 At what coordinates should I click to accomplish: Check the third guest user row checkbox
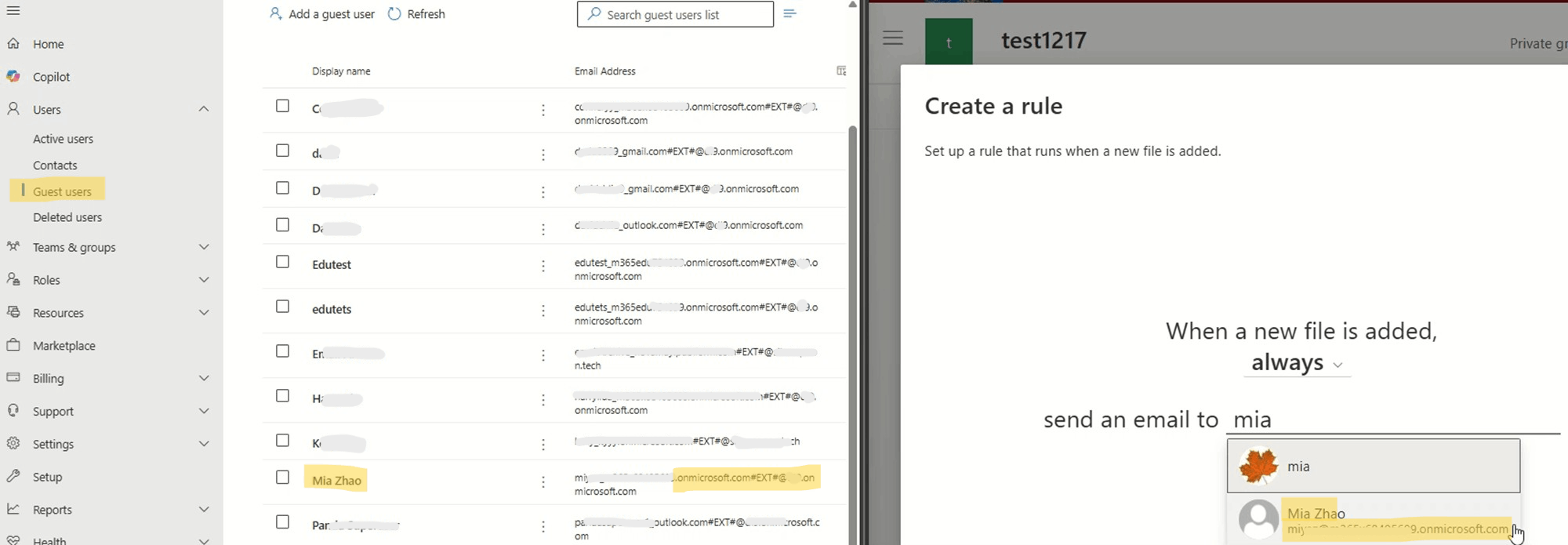coord(282,187)
